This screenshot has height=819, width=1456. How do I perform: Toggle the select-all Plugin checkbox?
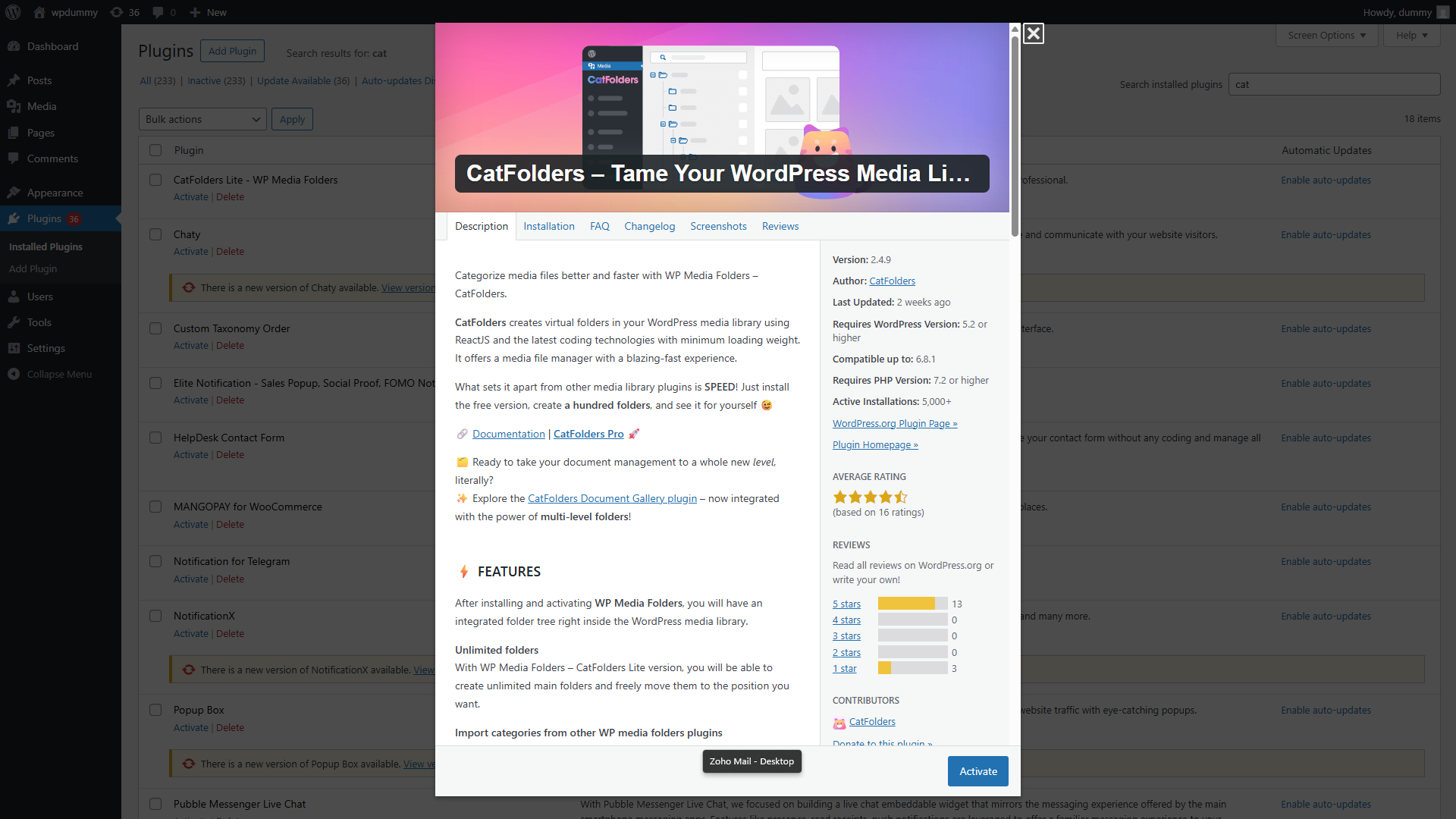point(155,150)
